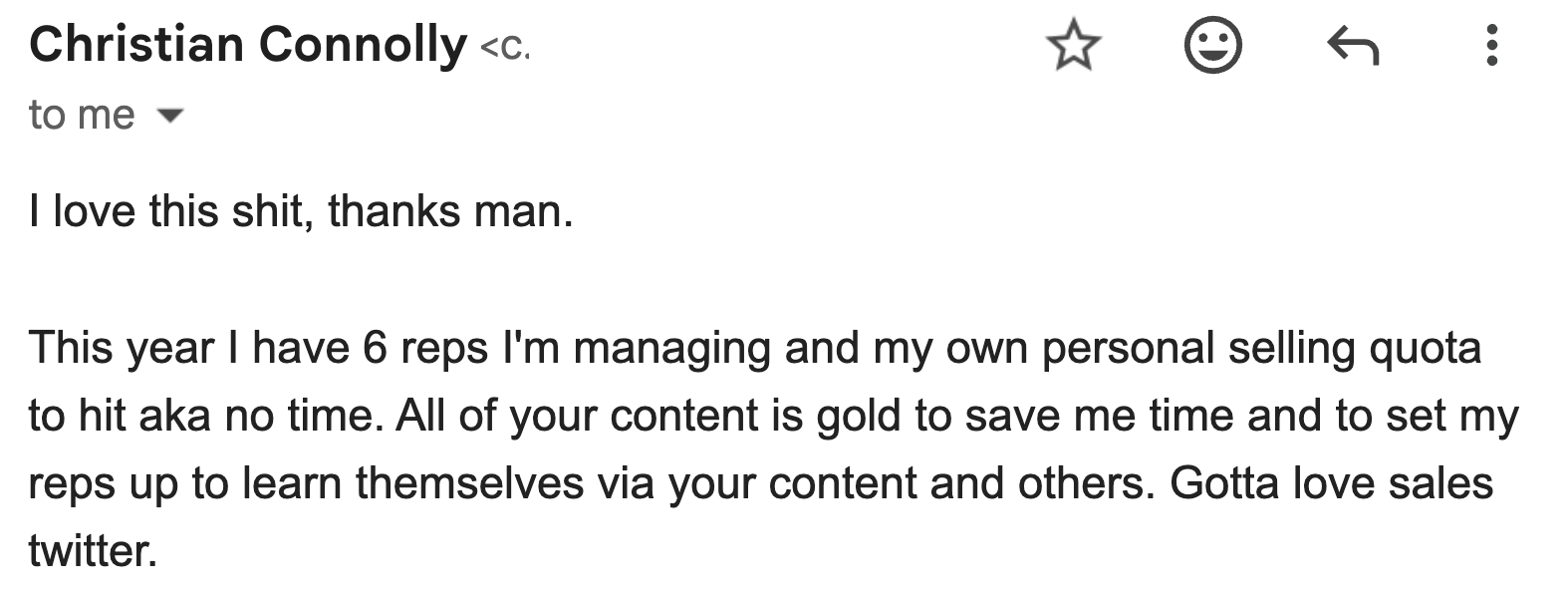Expand recipient details arrow beside "to me"

(x=171, y=116)
